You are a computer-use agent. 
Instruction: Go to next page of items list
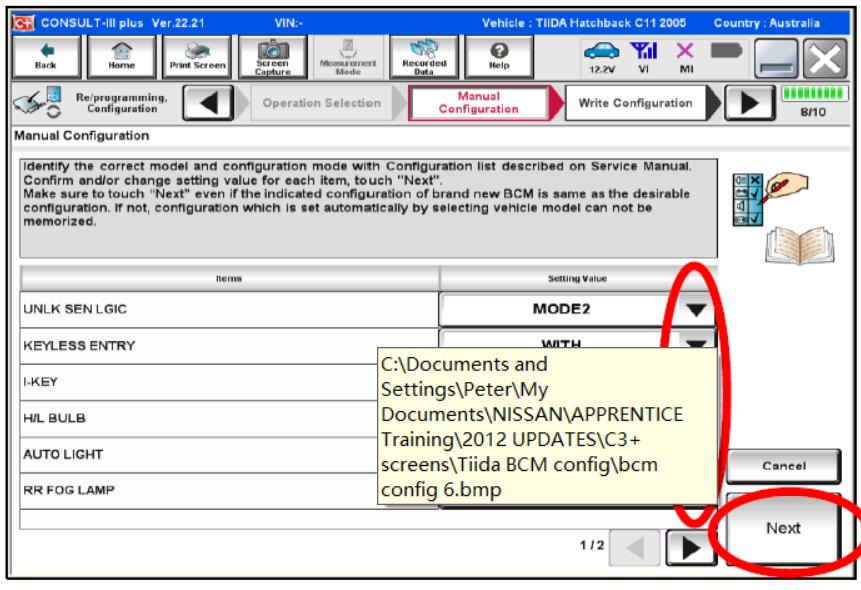click(691, 547)
